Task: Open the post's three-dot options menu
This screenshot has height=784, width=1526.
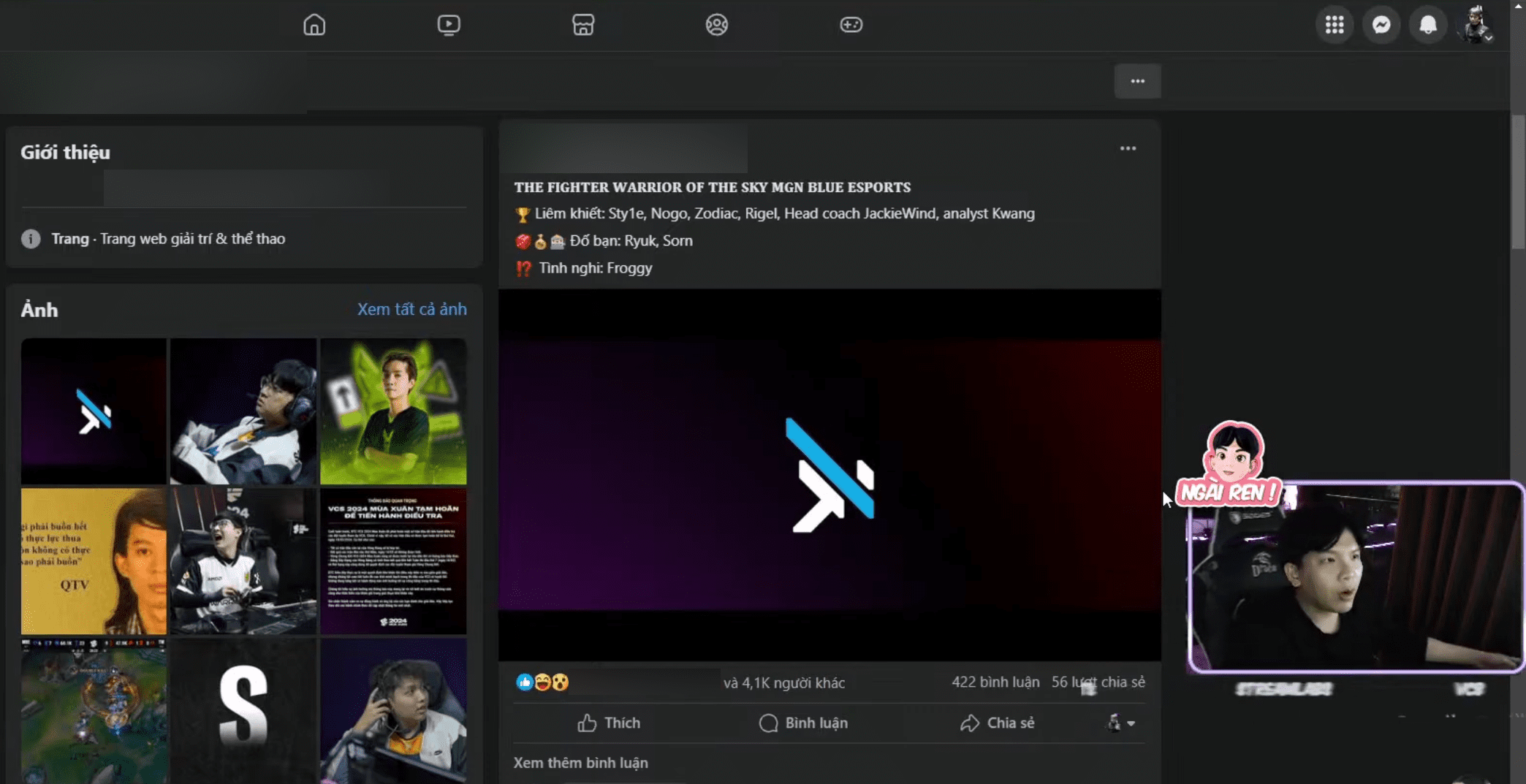Action: coord(1128,148)
